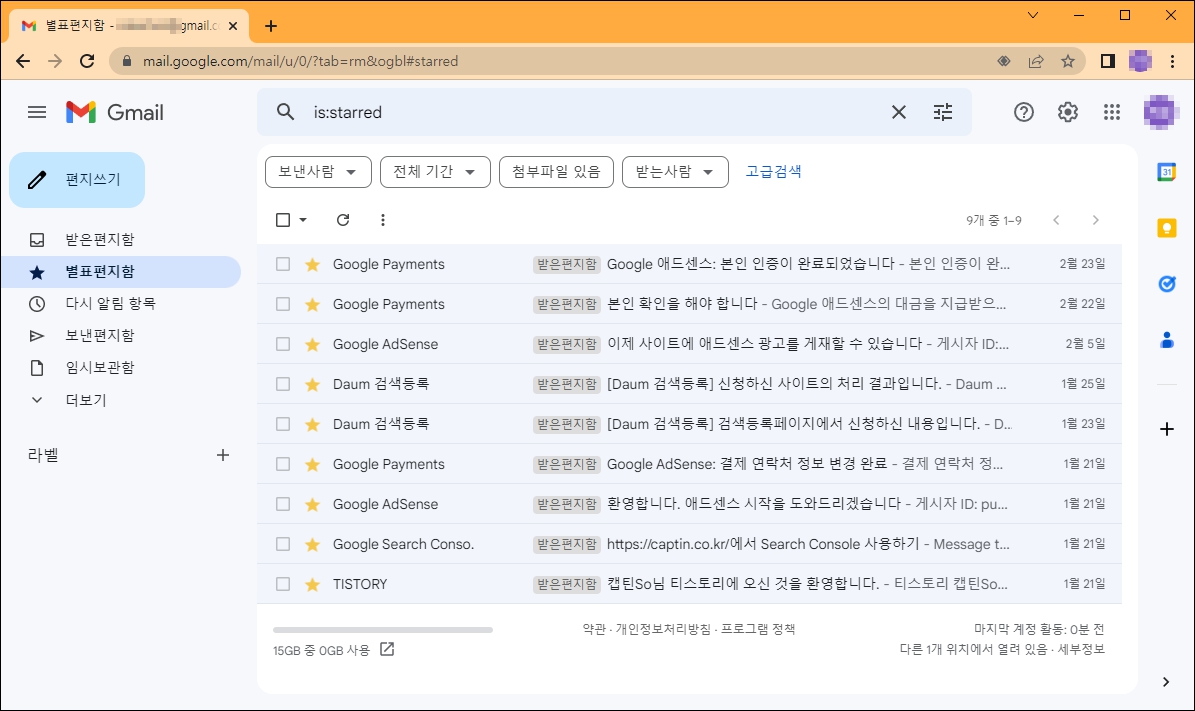This screenshot has height=711, width=1195.
Task: Open 보낸편지함 folder
Action: pyautogui.click(x=99, y=335)
